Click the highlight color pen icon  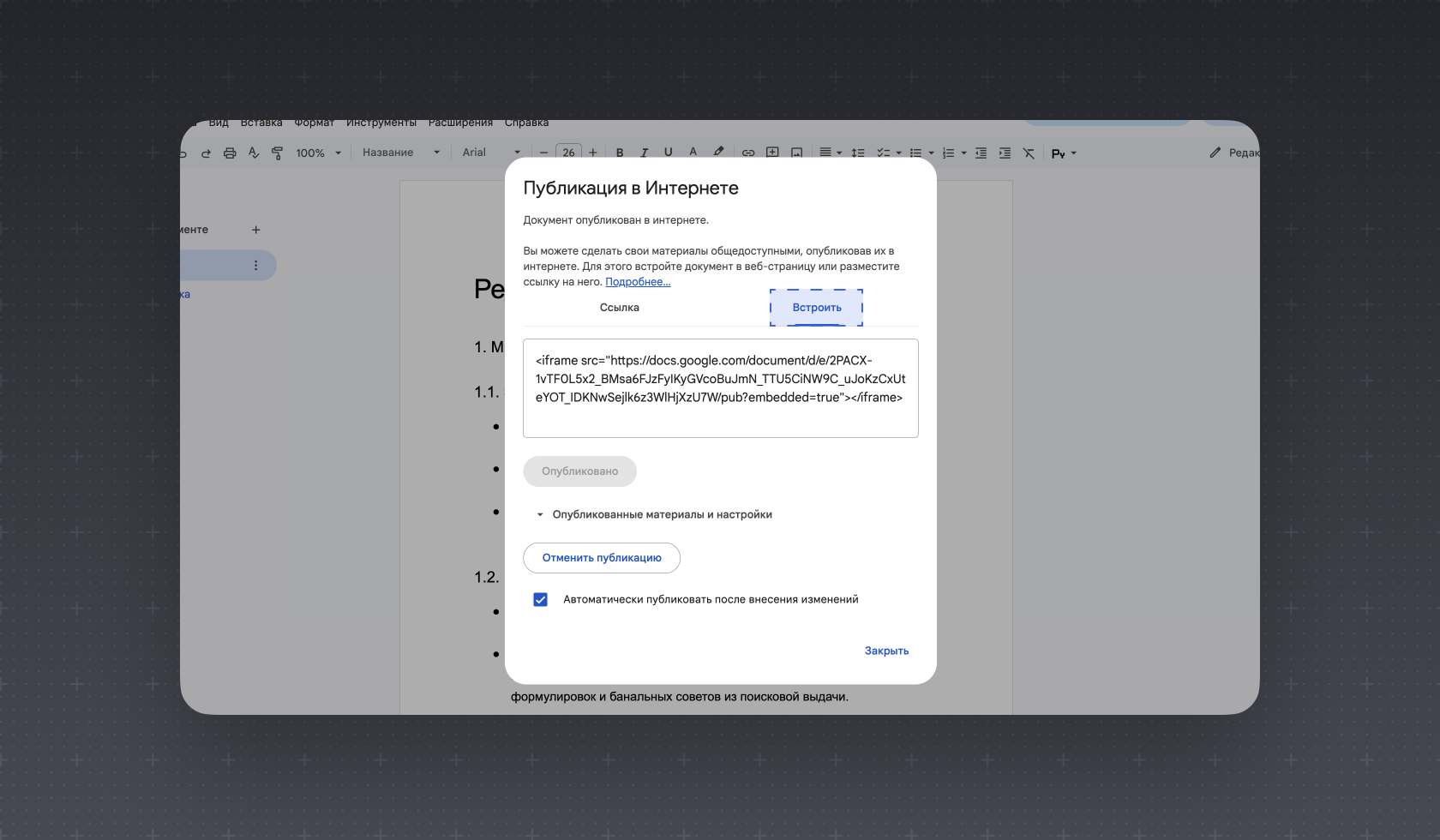[x=718, y=152]
